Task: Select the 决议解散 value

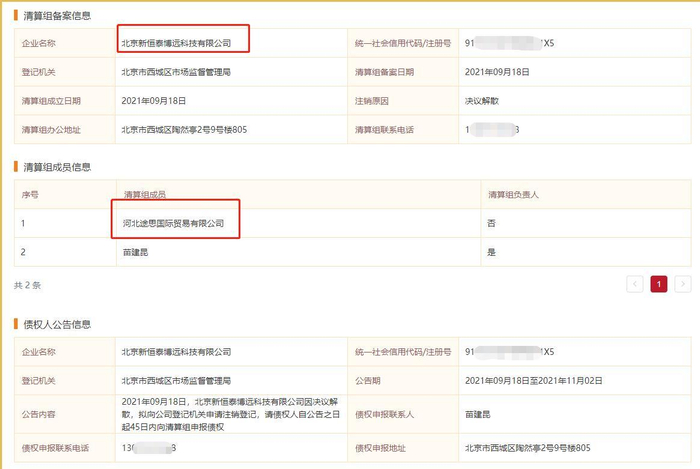Action: click(x=482, y=101)
